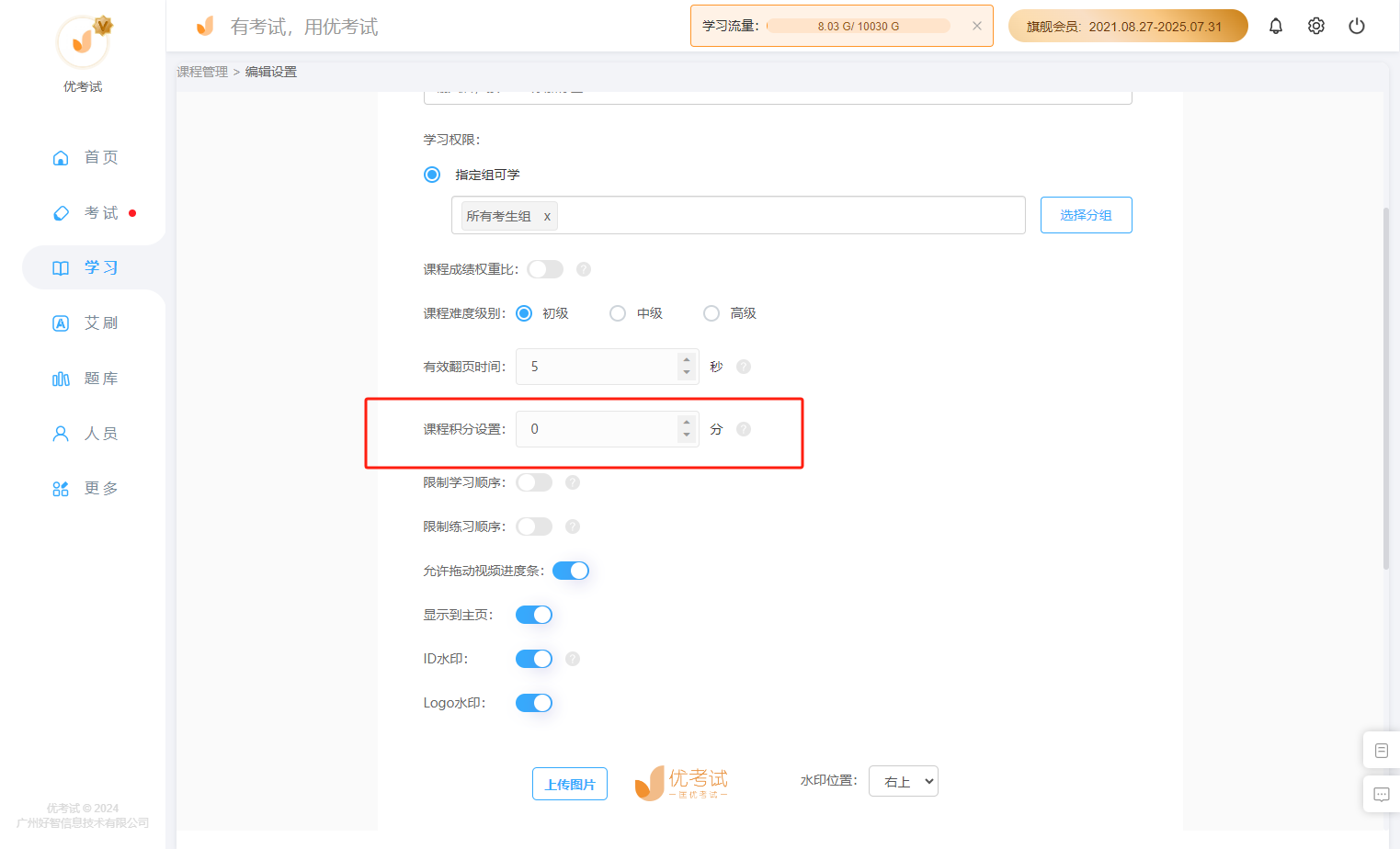1400x849 pixels.
Task: Click the power logout icon
Action: tap(1357, 26)
